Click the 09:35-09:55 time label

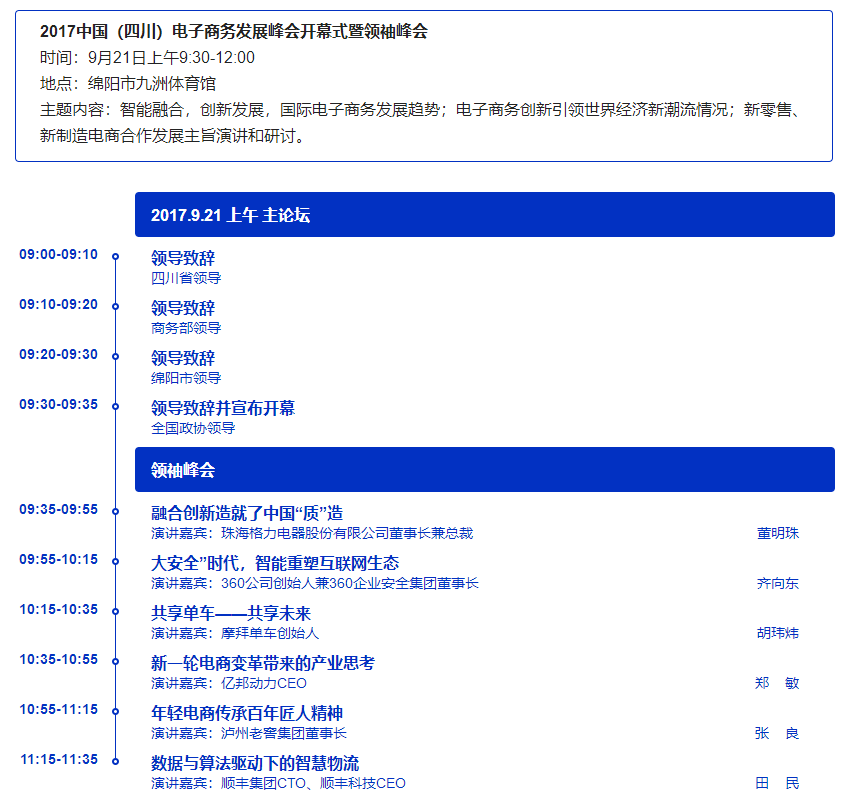point(59,509)
